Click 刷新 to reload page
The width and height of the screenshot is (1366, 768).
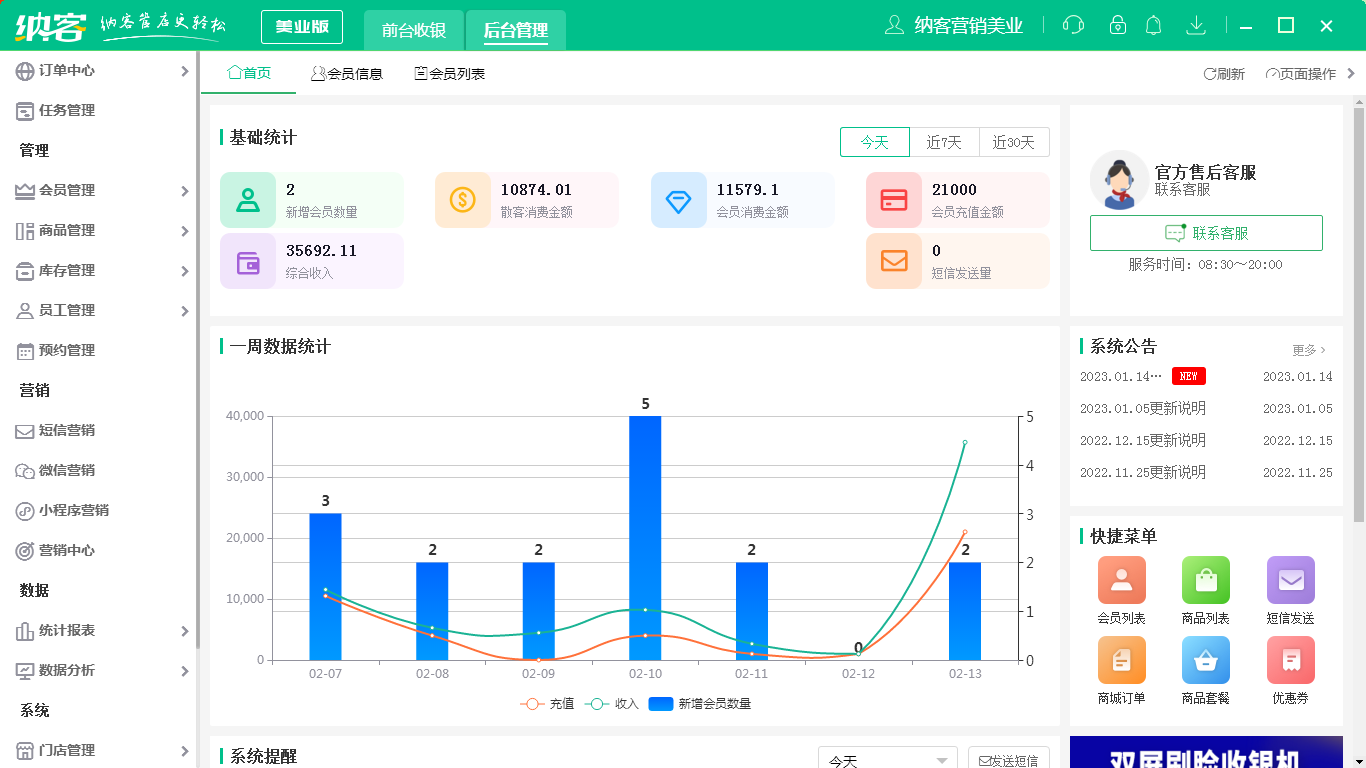(1224, 74)
